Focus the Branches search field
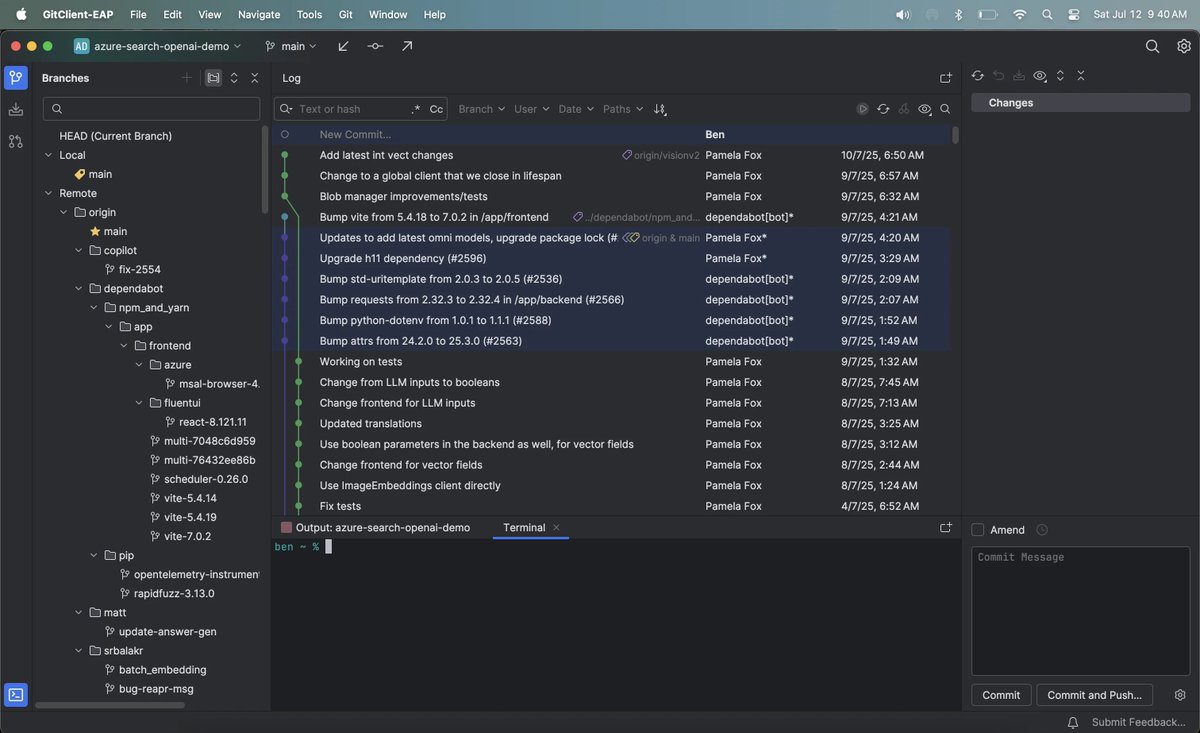This screenshot has height=733, width=1200. pos(152,109)
